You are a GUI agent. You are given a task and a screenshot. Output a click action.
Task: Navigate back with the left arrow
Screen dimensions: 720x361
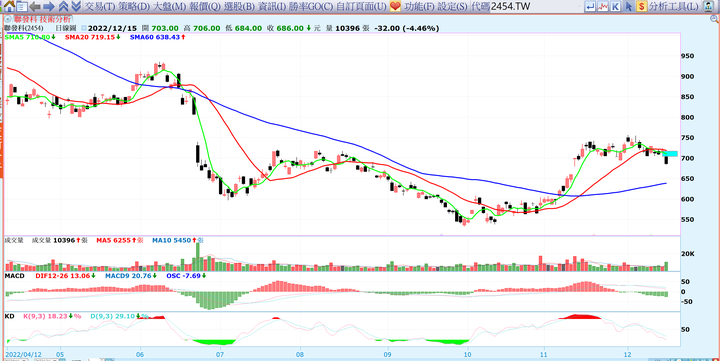[35, 6]
